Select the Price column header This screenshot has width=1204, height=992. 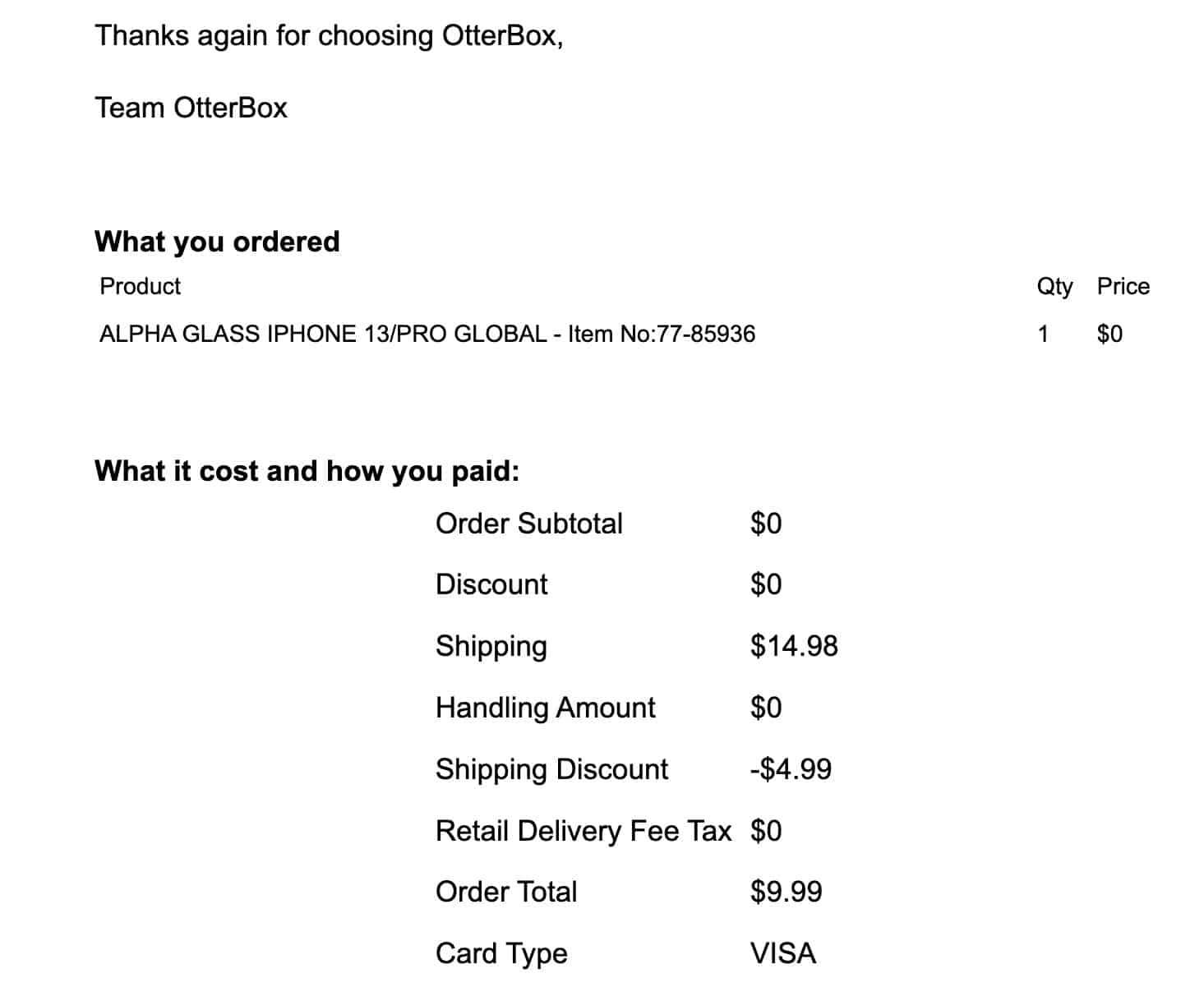click(x=1123, y=286)
